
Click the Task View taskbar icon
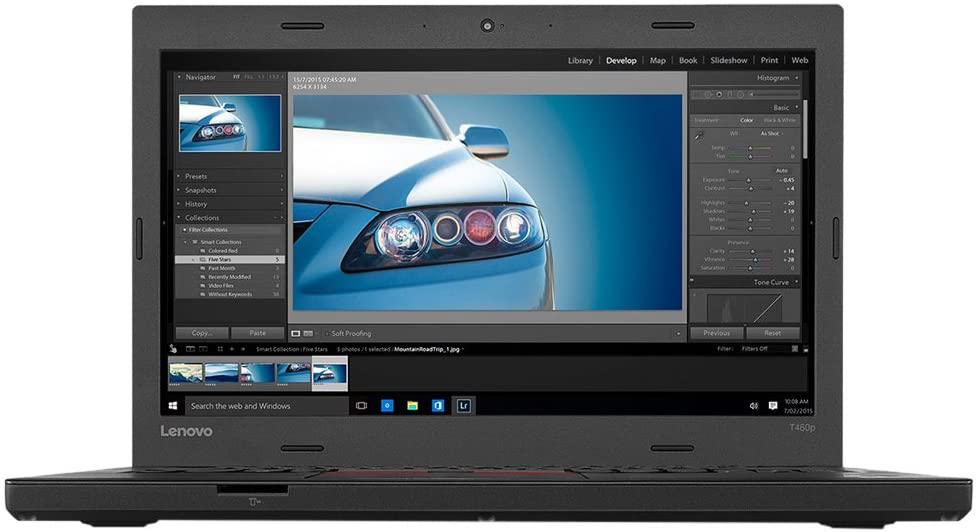click(x=362, y=406)
